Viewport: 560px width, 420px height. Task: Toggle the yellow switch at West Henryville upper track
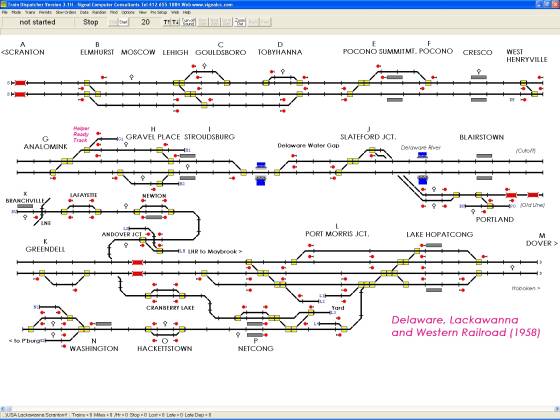pos(523,83)
